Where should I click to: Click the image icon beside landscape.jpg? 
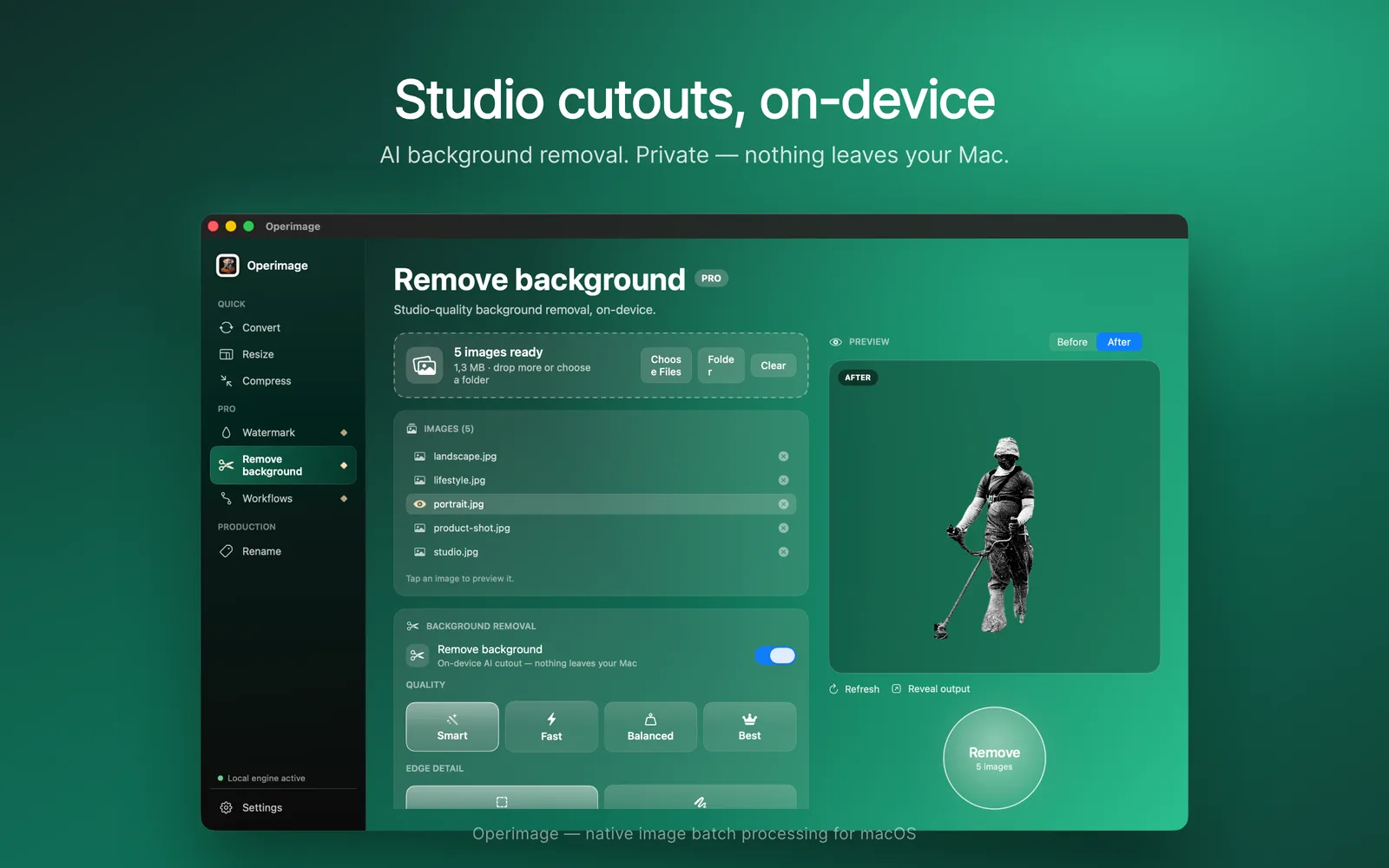419,457
